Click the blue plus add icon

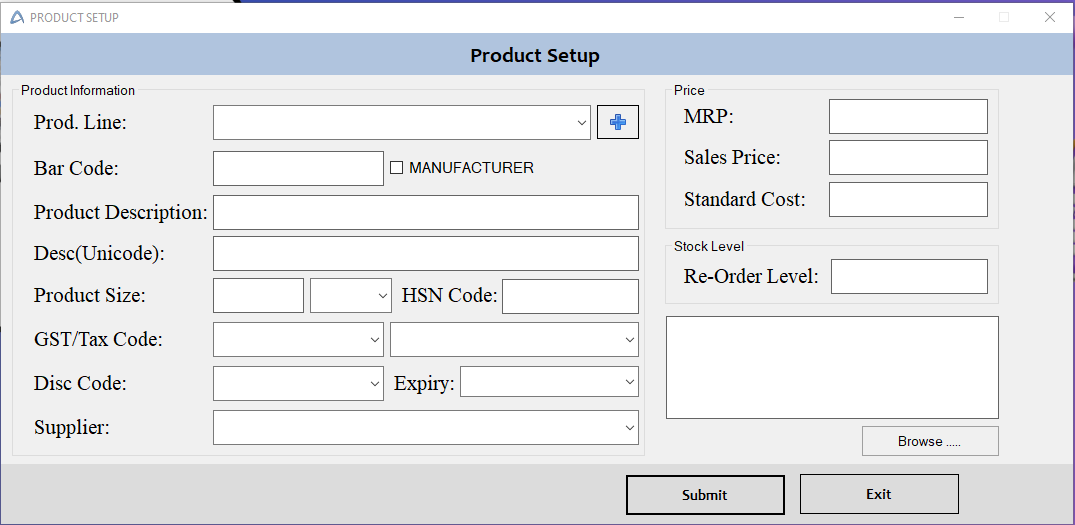617,122
